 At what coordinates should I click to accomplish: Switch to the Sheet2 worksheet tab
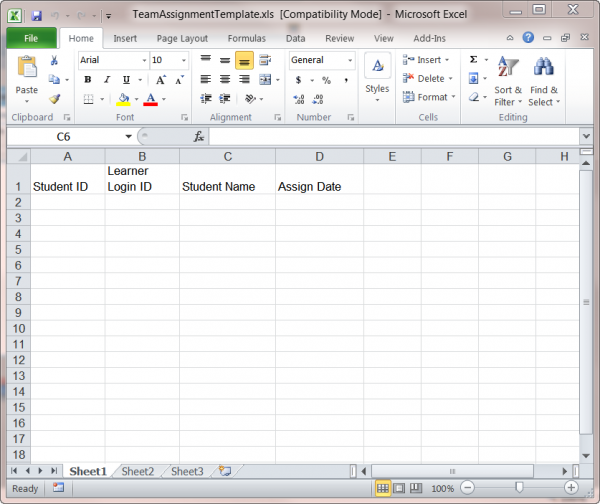138,471
